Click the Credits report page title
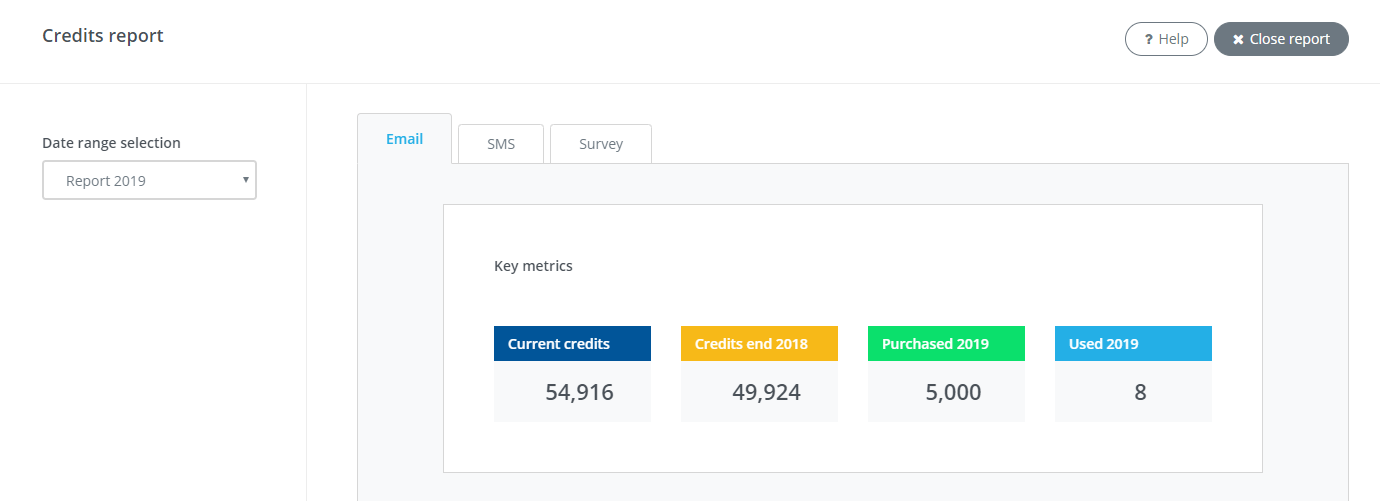The image size is (1380, 501). tap(103, 36)
